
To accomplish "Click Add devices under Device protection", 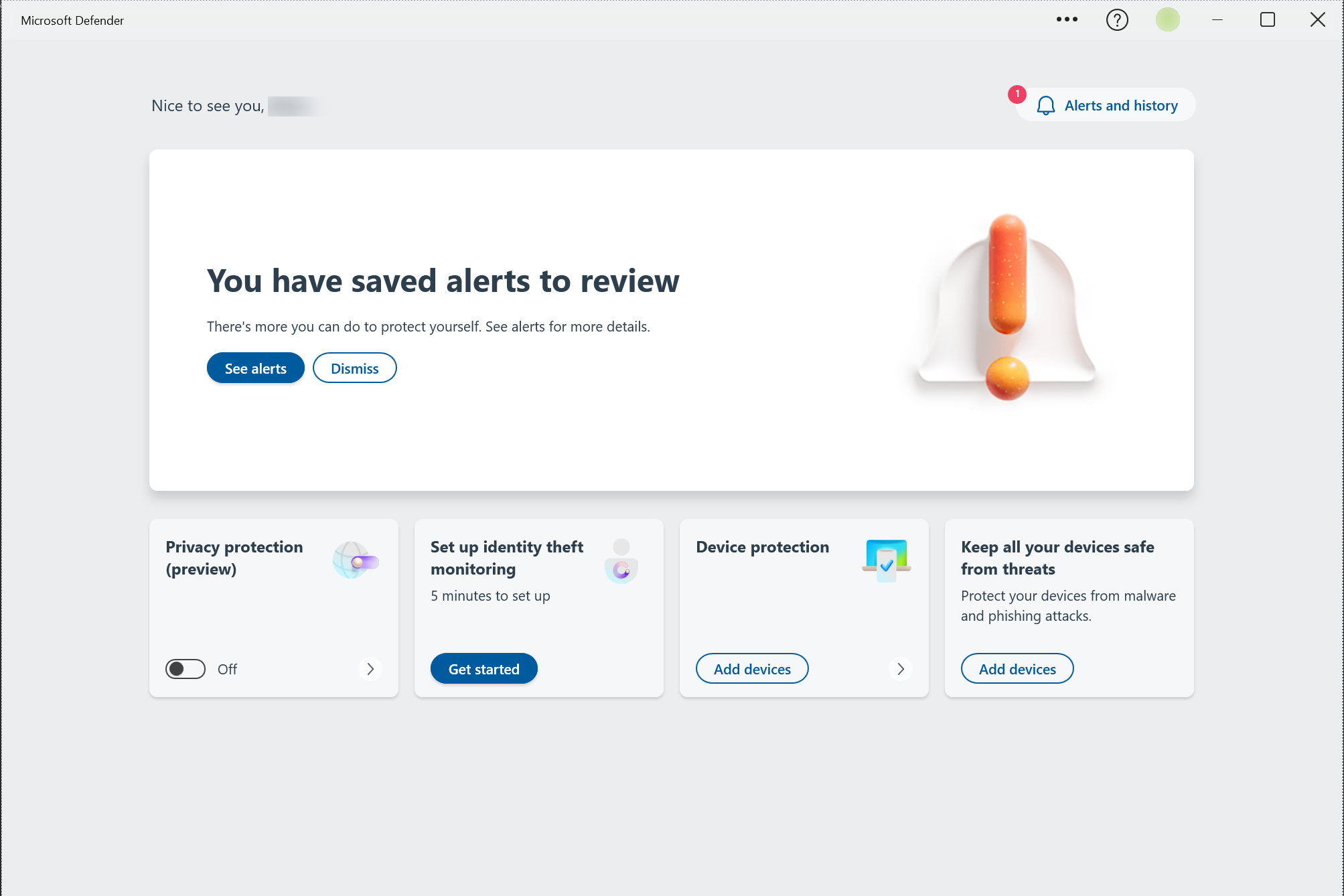I will coord(752,669).
